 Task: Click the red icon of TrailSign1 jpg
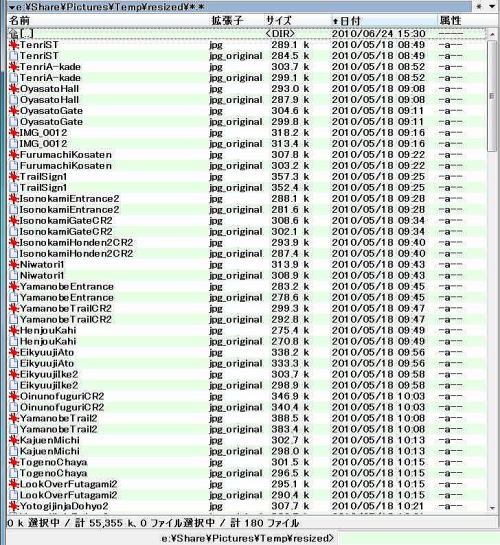pyautogui.click(x=14, y=177)
